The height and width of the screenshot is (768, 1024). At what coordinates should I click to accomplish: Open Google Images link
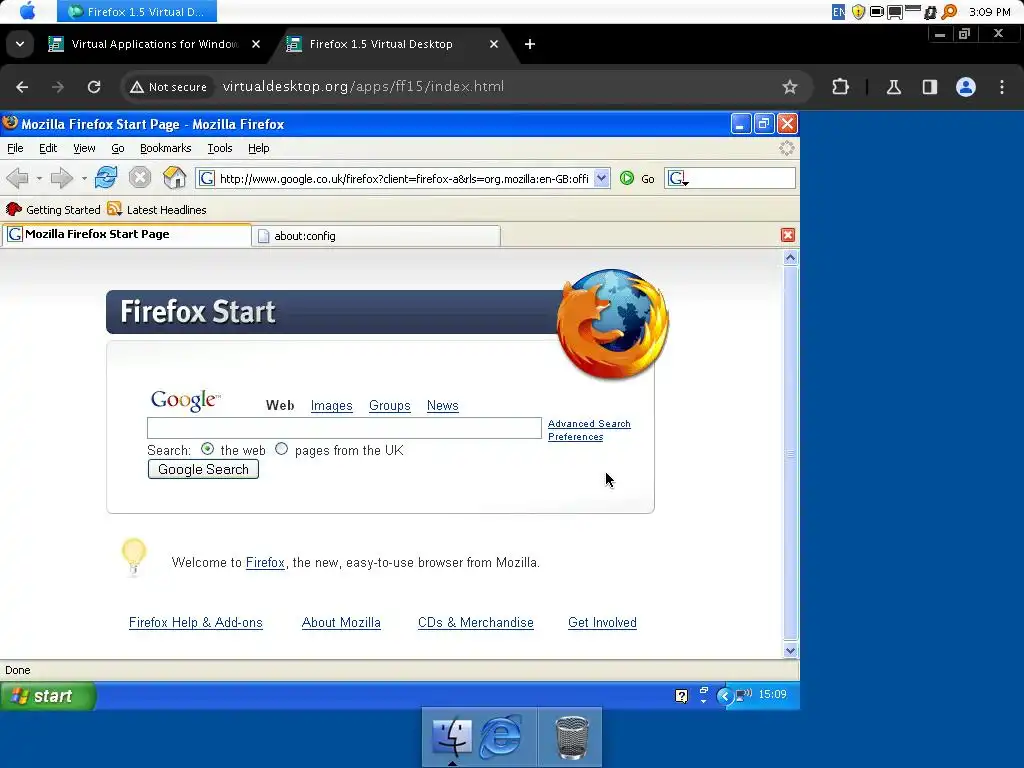331,406
